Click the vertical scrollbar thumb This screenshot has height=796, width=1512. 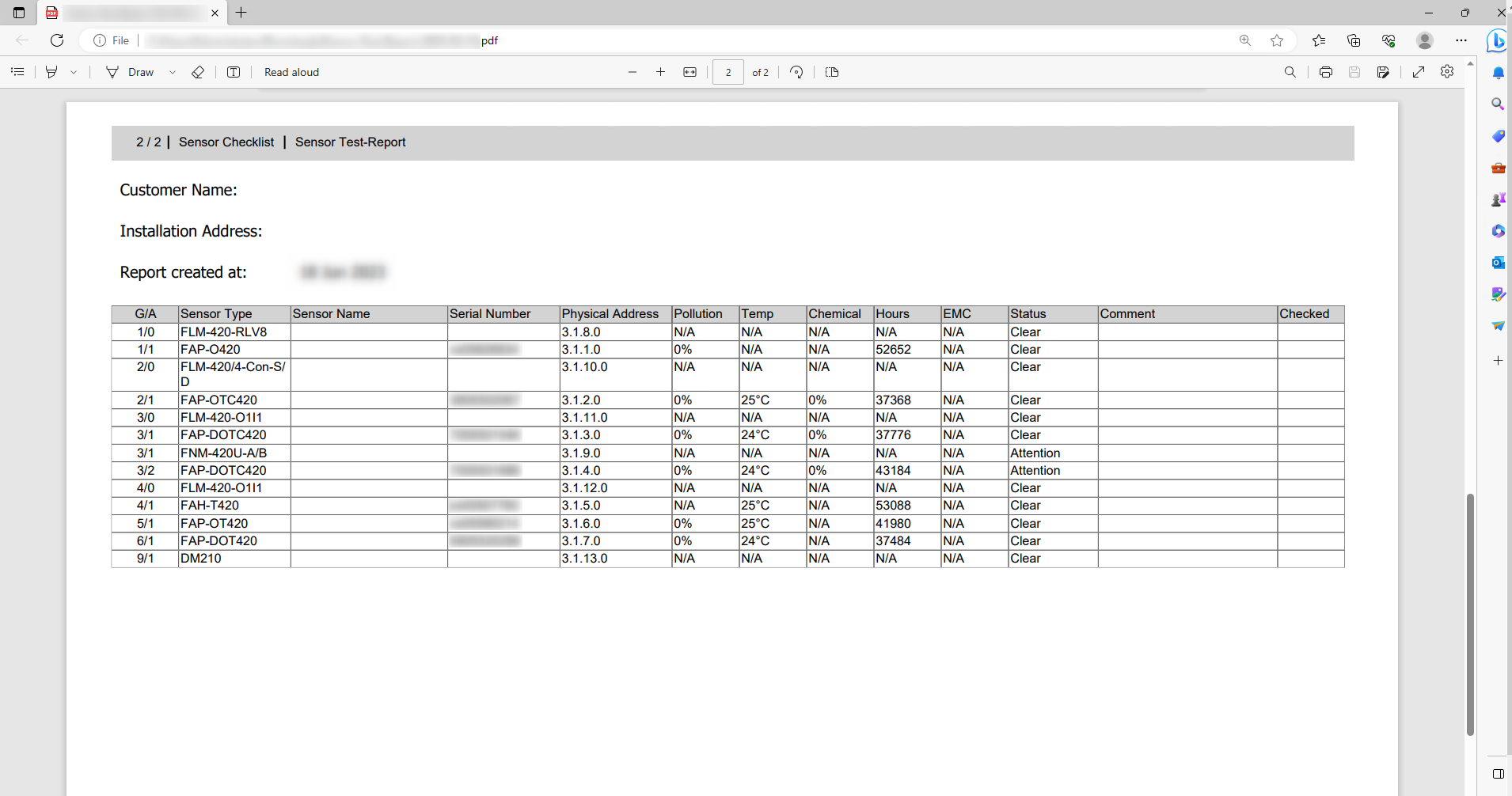1470,613
